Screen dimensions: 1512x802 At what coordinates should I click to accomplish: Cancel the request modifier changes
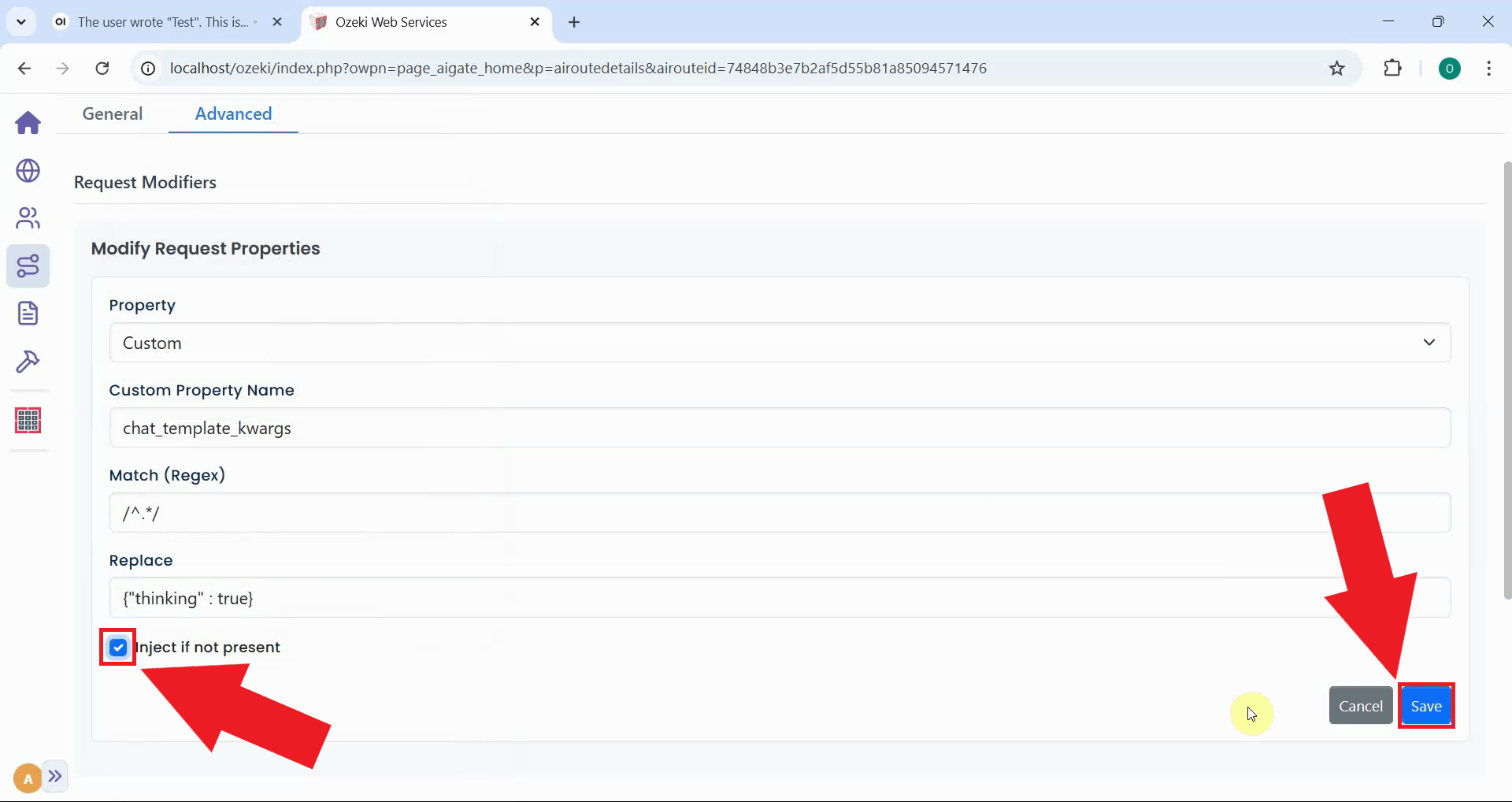coord(1360,705)
